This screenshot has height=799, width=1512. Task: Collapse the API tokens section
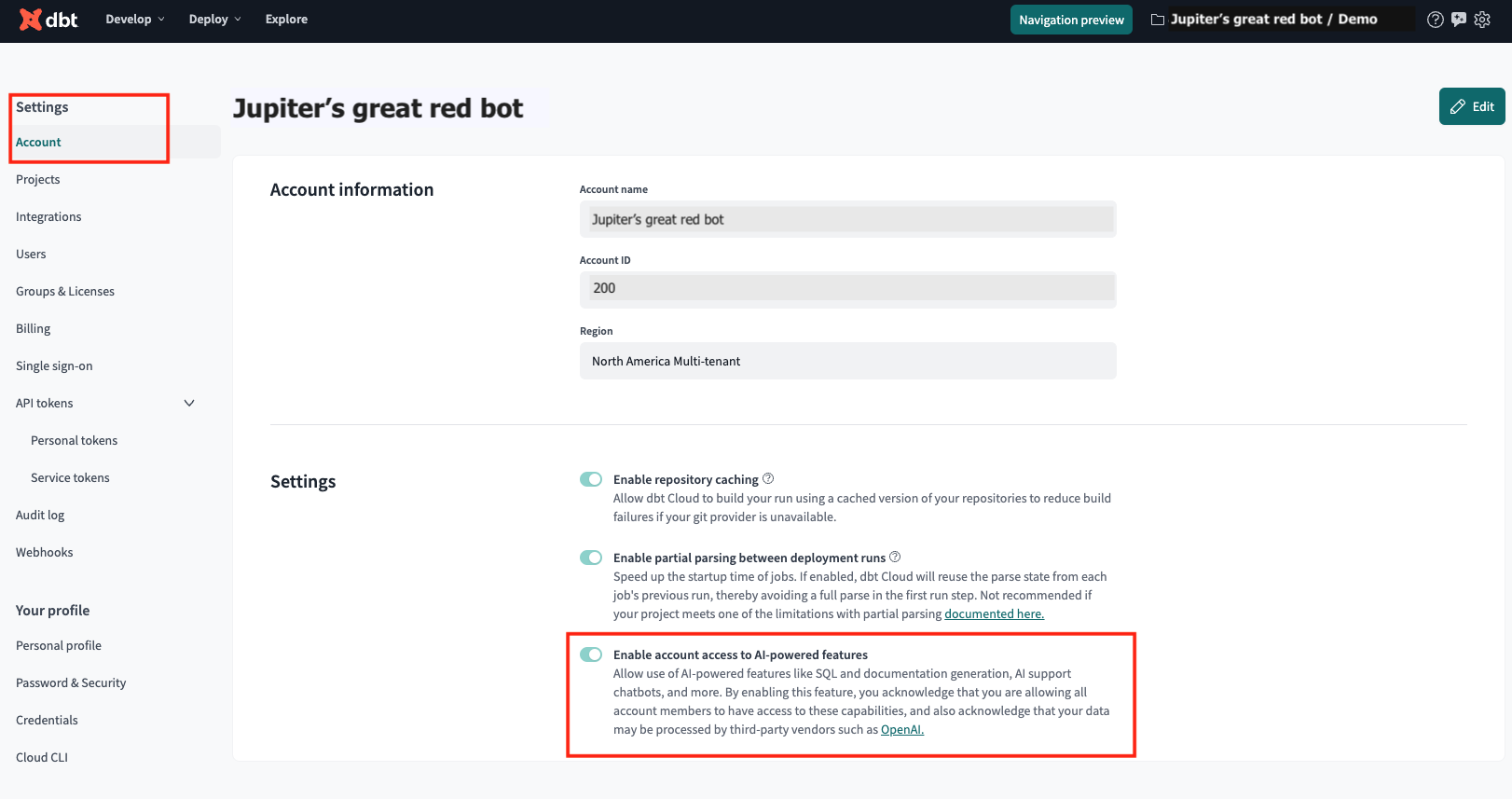(x=189, y=403)
